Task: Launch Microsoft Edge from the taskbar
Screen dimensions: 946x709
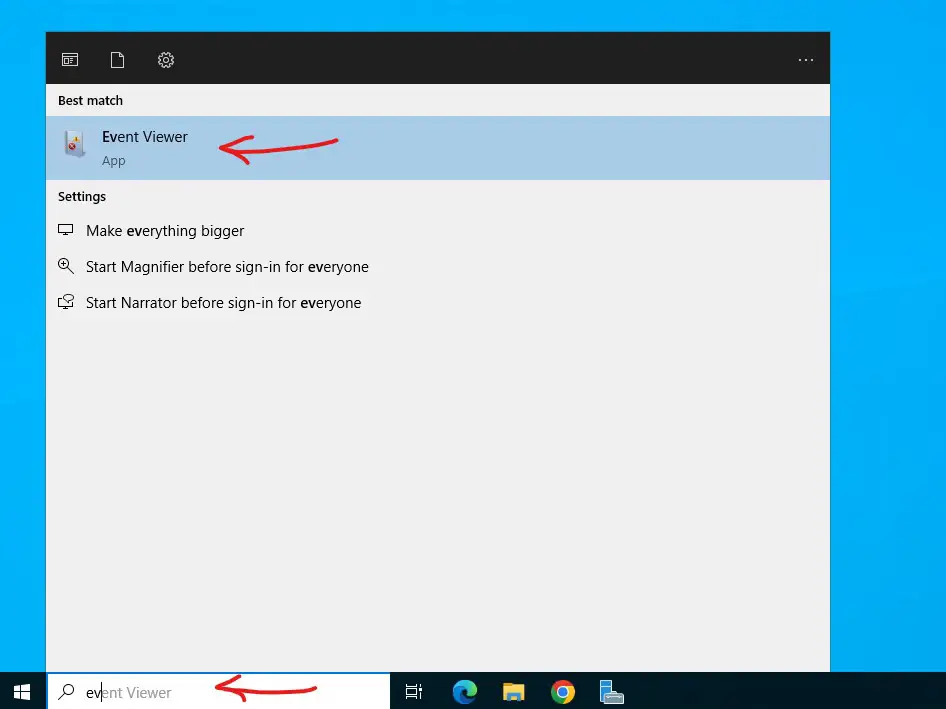Action: [465, 692]
